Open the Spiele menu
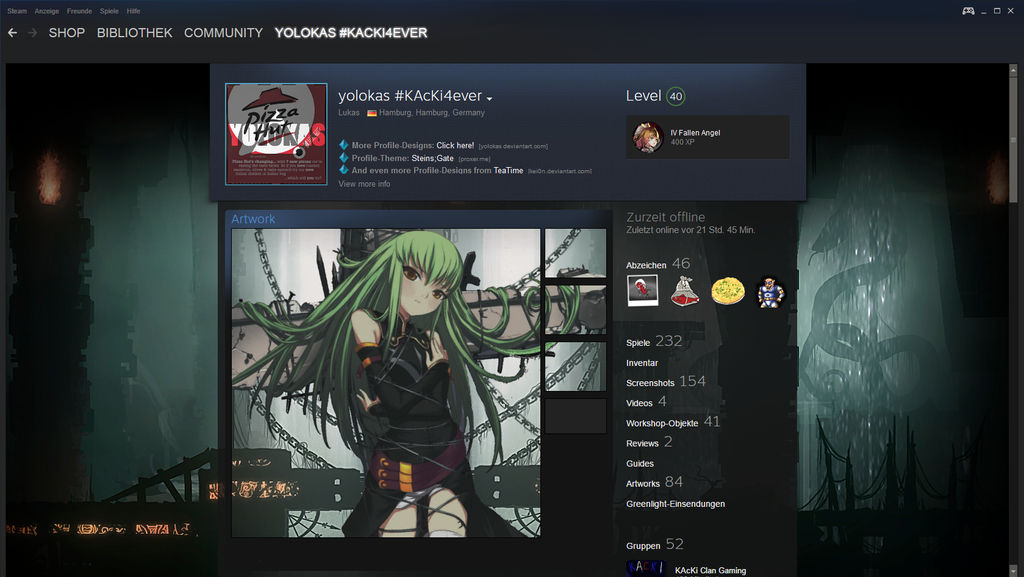The height and width of the screenshot is (577, 1024). coord(109,11)
